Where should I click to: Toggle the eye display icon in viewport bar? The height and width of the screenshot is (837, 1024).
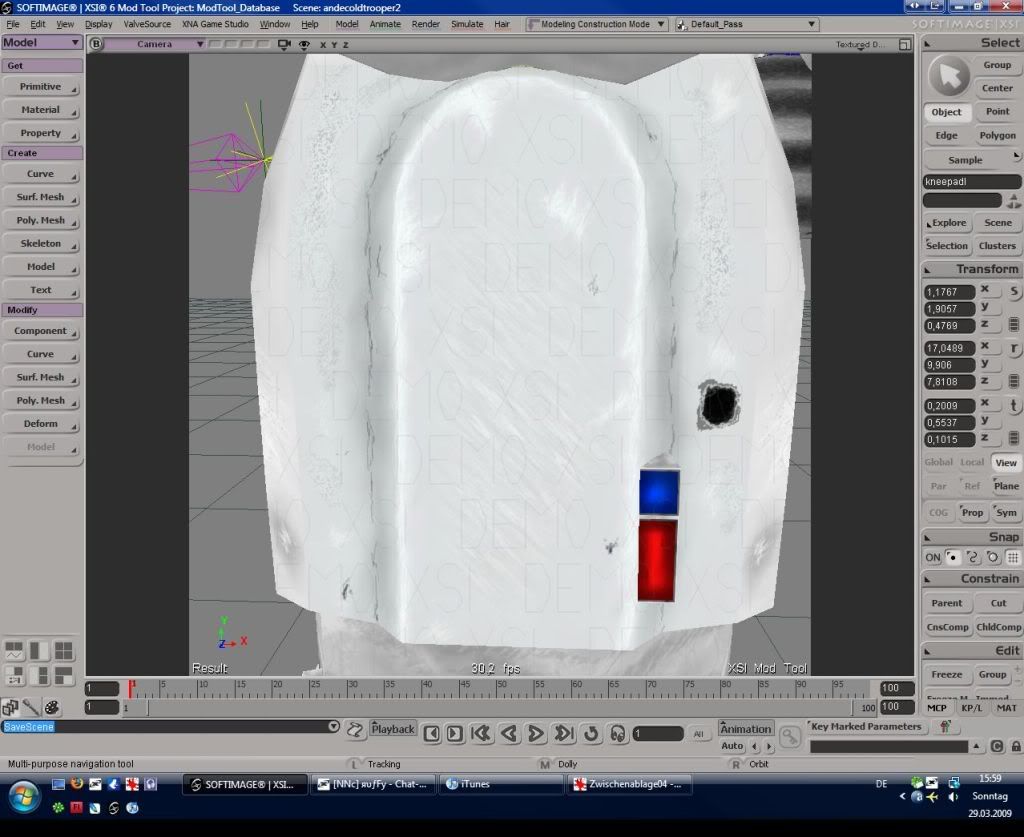click(304, 44)
